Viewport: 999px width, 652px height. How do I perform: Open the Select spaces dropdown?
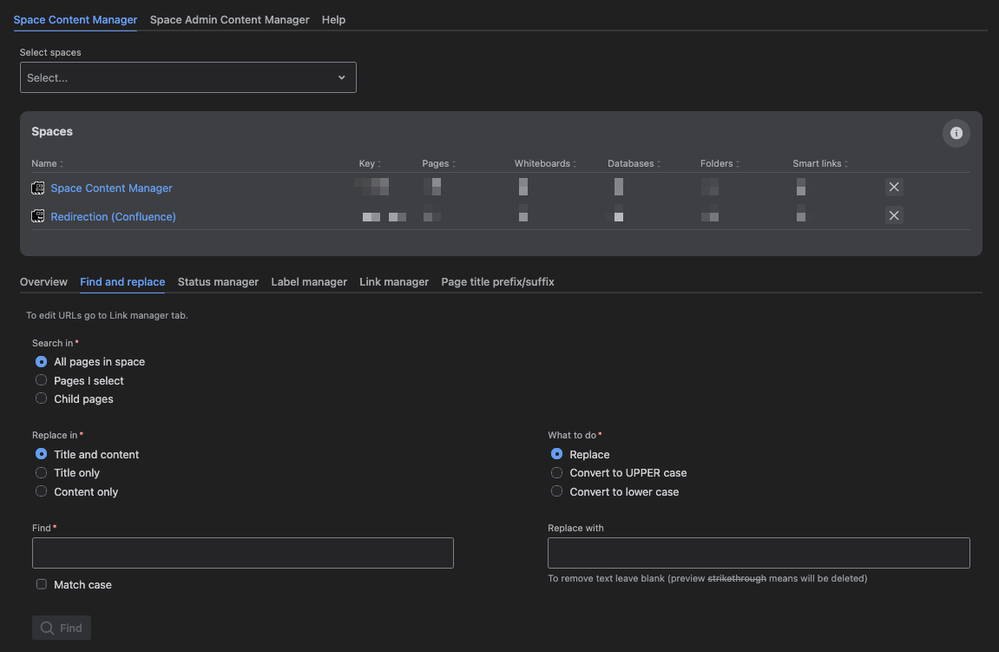(x=188, y=77)
